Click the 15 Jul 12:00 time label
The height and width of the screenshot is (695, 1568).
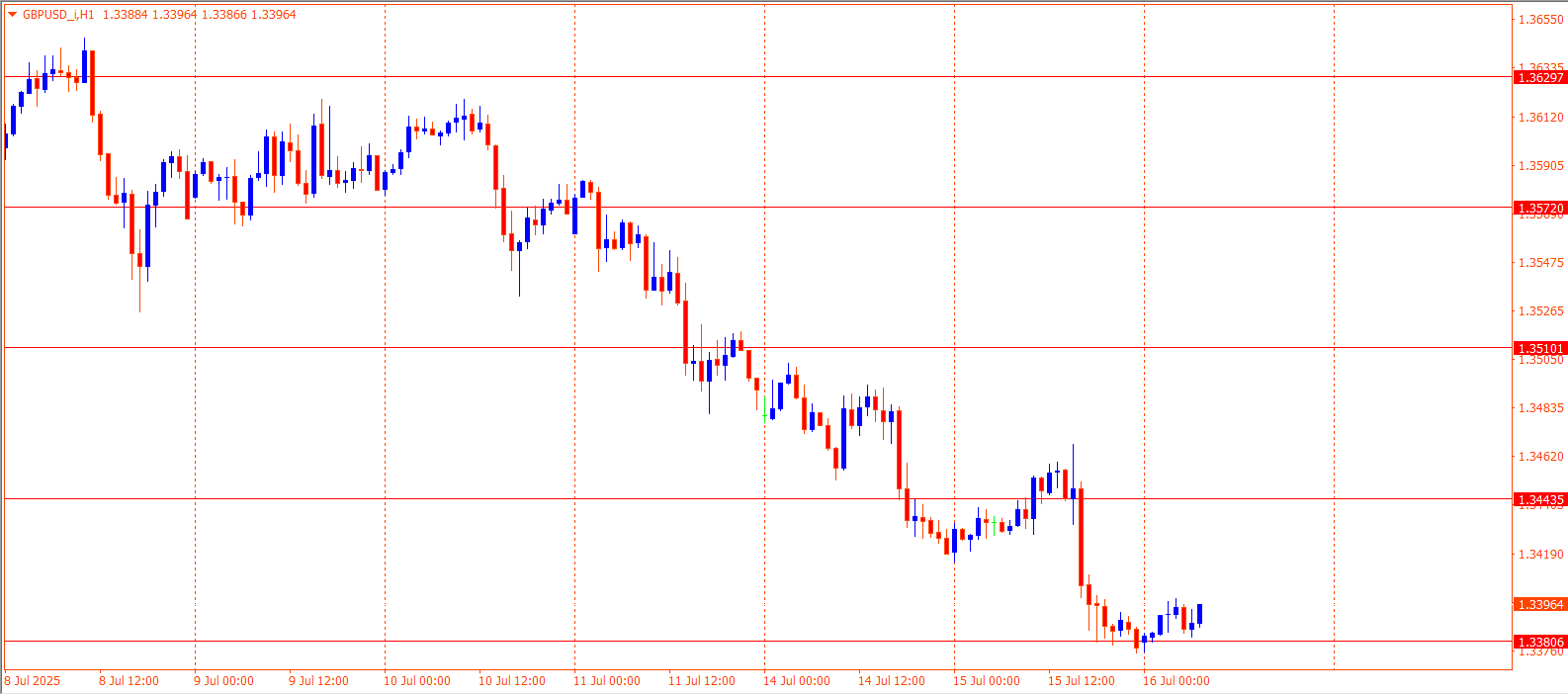coord(1082,681)
